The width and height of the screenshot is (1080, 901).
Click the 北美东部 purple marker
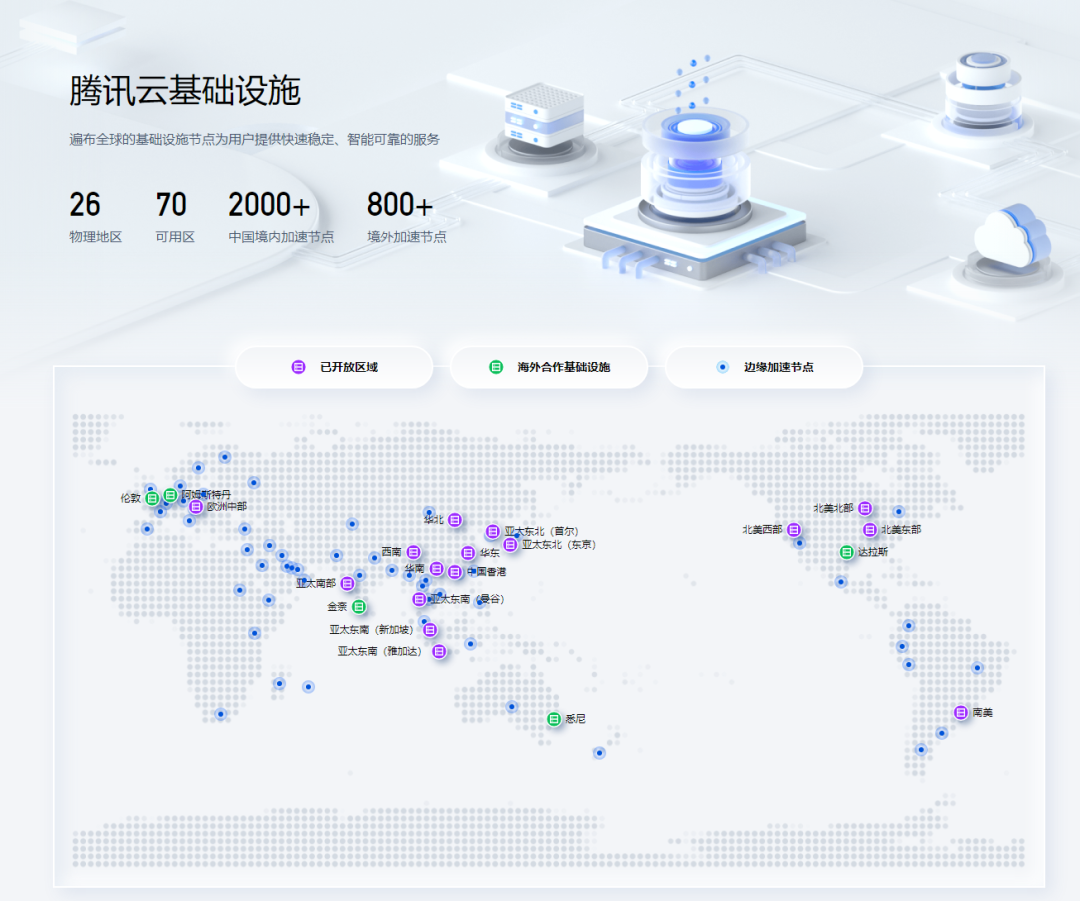[870, 530]
